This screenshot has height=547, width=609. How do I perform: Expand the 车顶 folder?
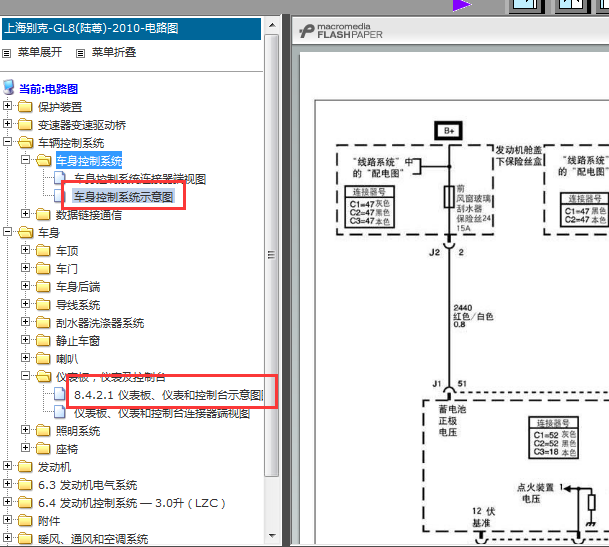pyautogui.click(x=25, y=249)
